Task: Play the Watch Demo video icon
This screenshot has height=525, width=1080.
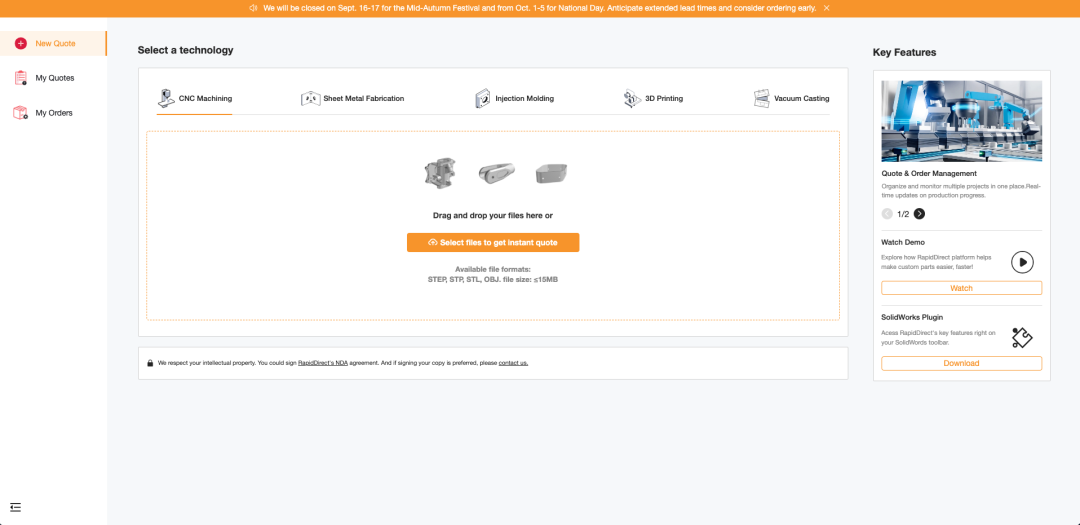Action: (x=1023, y=262)
